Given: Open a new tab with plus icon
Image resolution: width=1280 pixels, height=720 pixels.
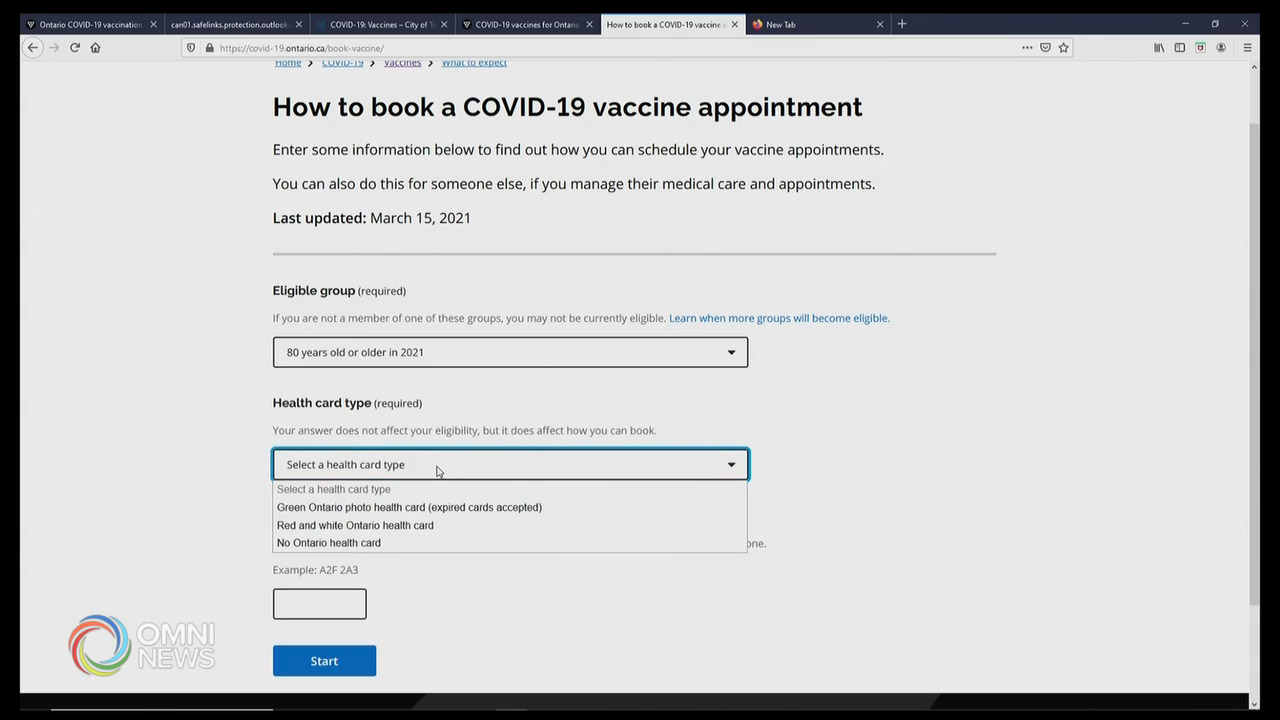Looking at the screenshot, I should click(x=902, y=24).
